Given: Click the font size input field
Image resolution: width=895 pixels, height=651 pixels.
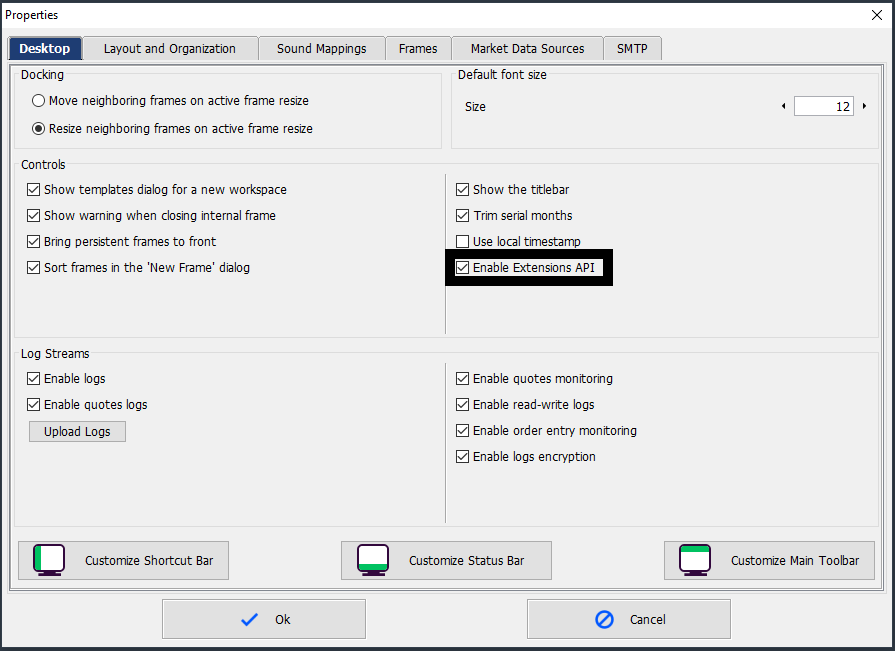Looking at the screenshot, I should 823,106.
